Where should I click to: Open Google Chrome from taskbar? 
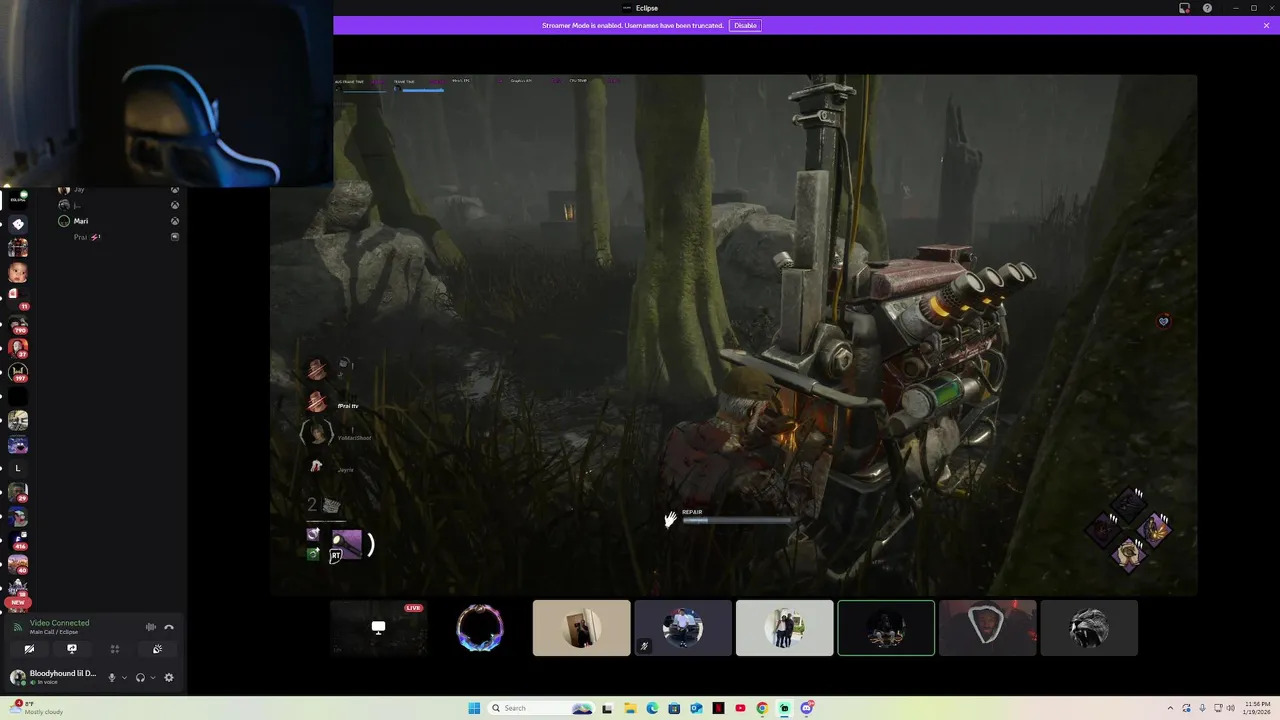(x=762, y=708)
